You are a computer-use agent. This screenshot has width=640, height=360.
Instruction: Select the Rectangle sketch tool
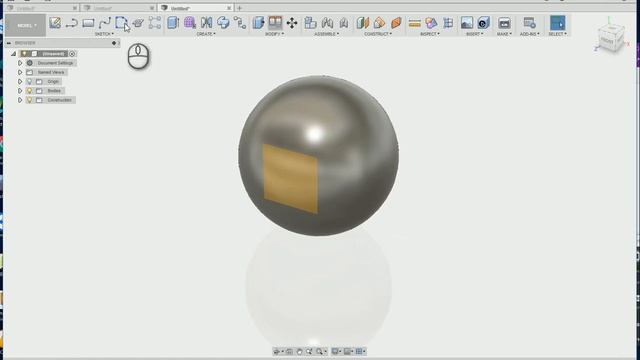click(88, 23)
